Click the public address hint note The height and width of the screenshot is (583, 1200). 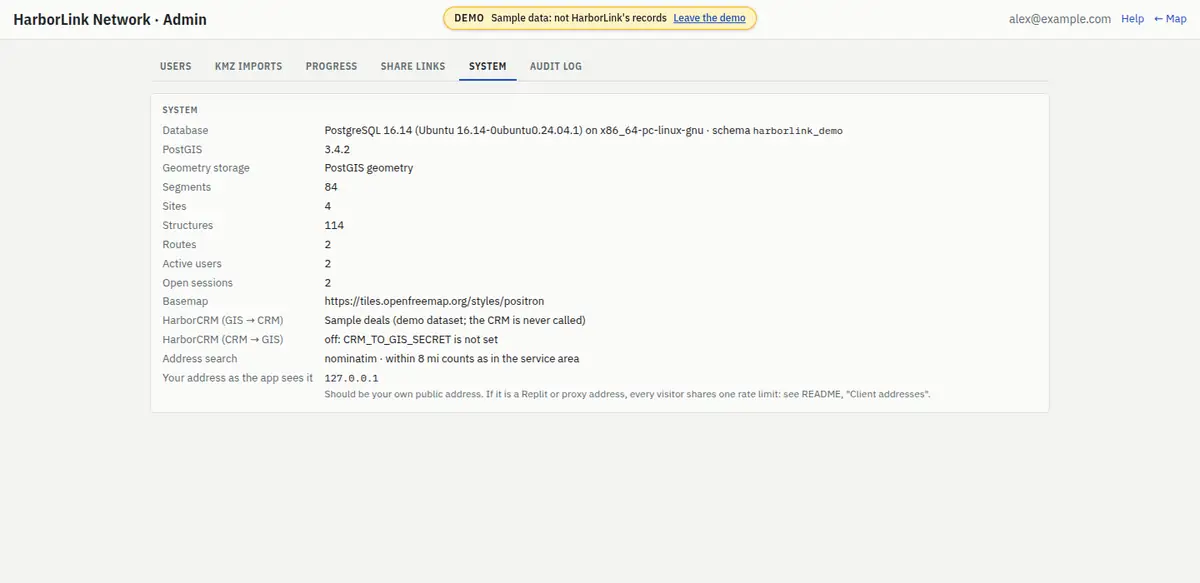click(627, 394)
